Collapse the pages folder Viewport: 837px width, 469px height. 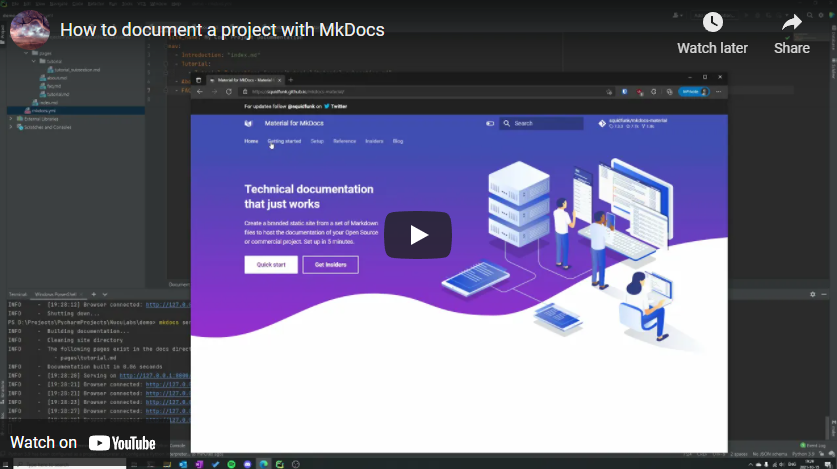[x=26, y=53]
